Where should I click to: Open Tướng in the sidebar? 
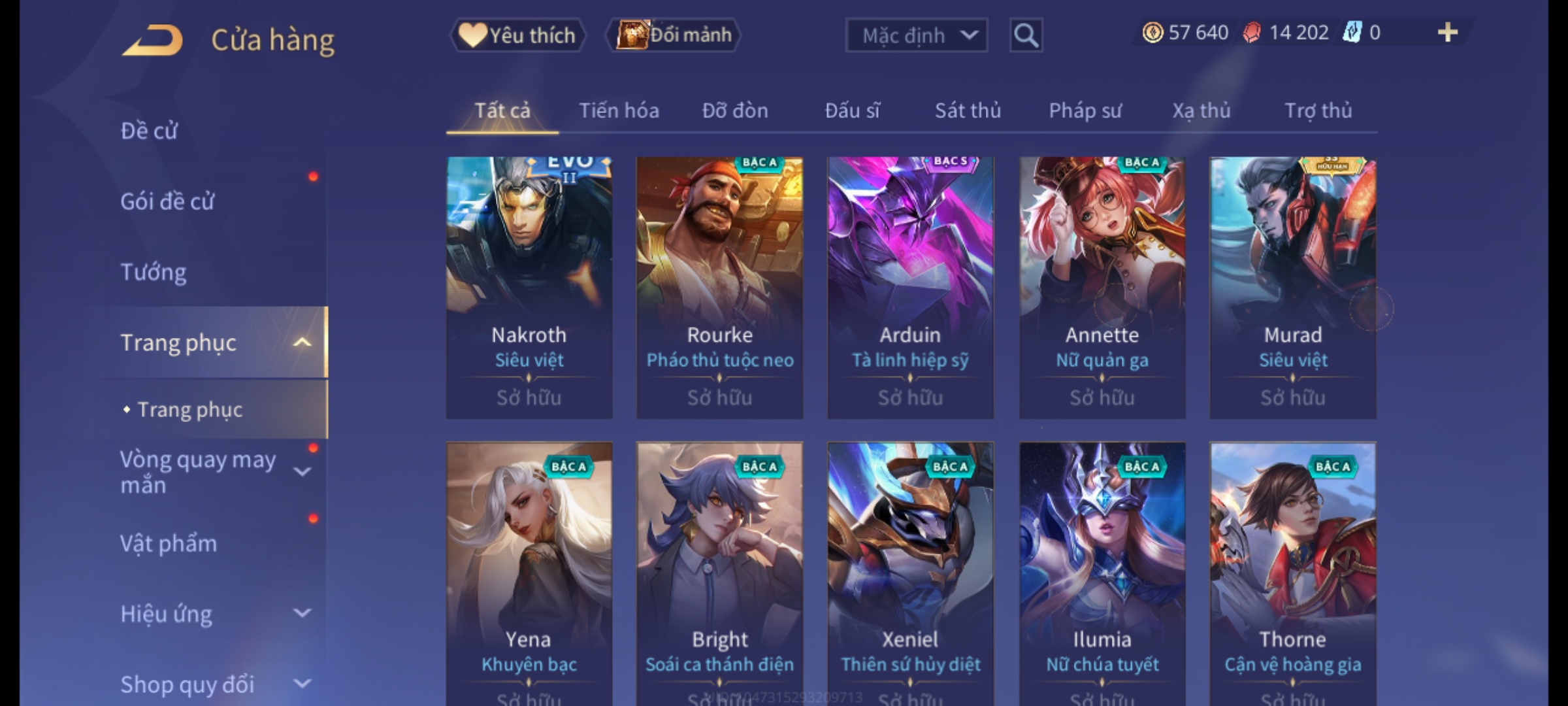154,272
